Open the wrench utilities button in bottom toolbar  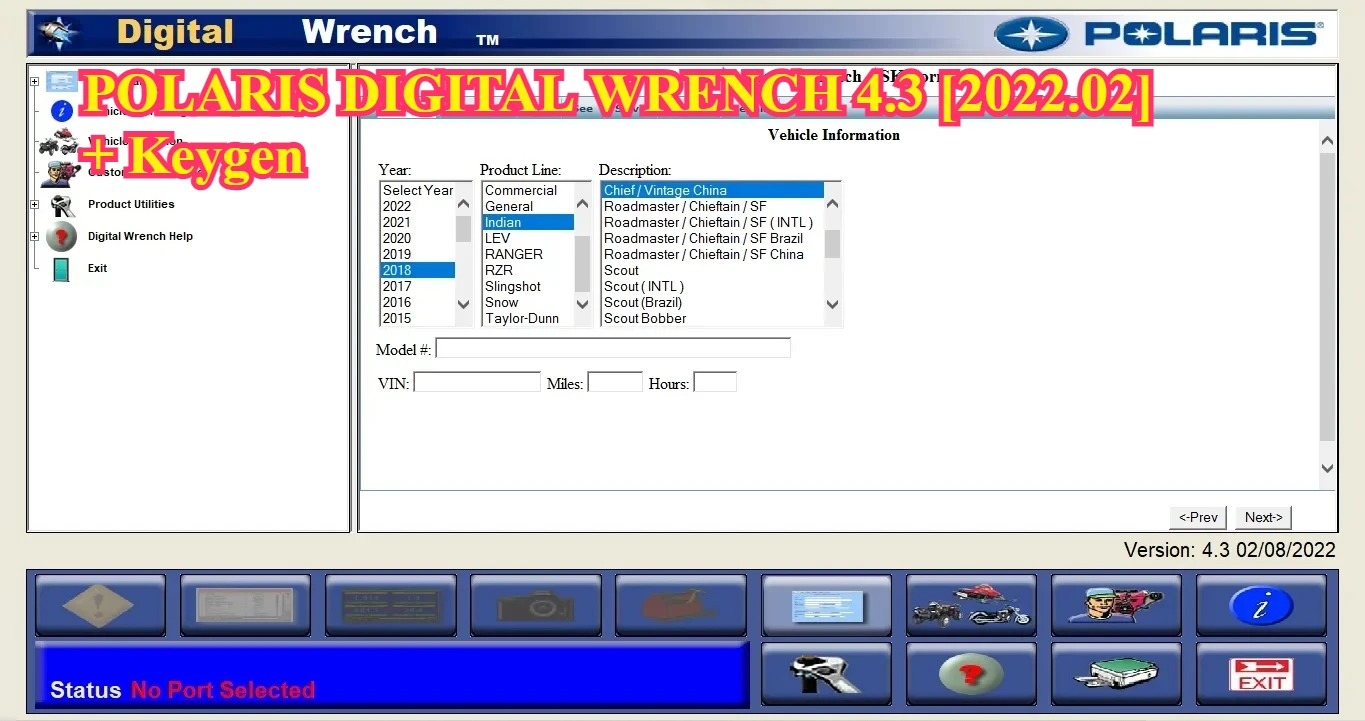pos(826,674)
